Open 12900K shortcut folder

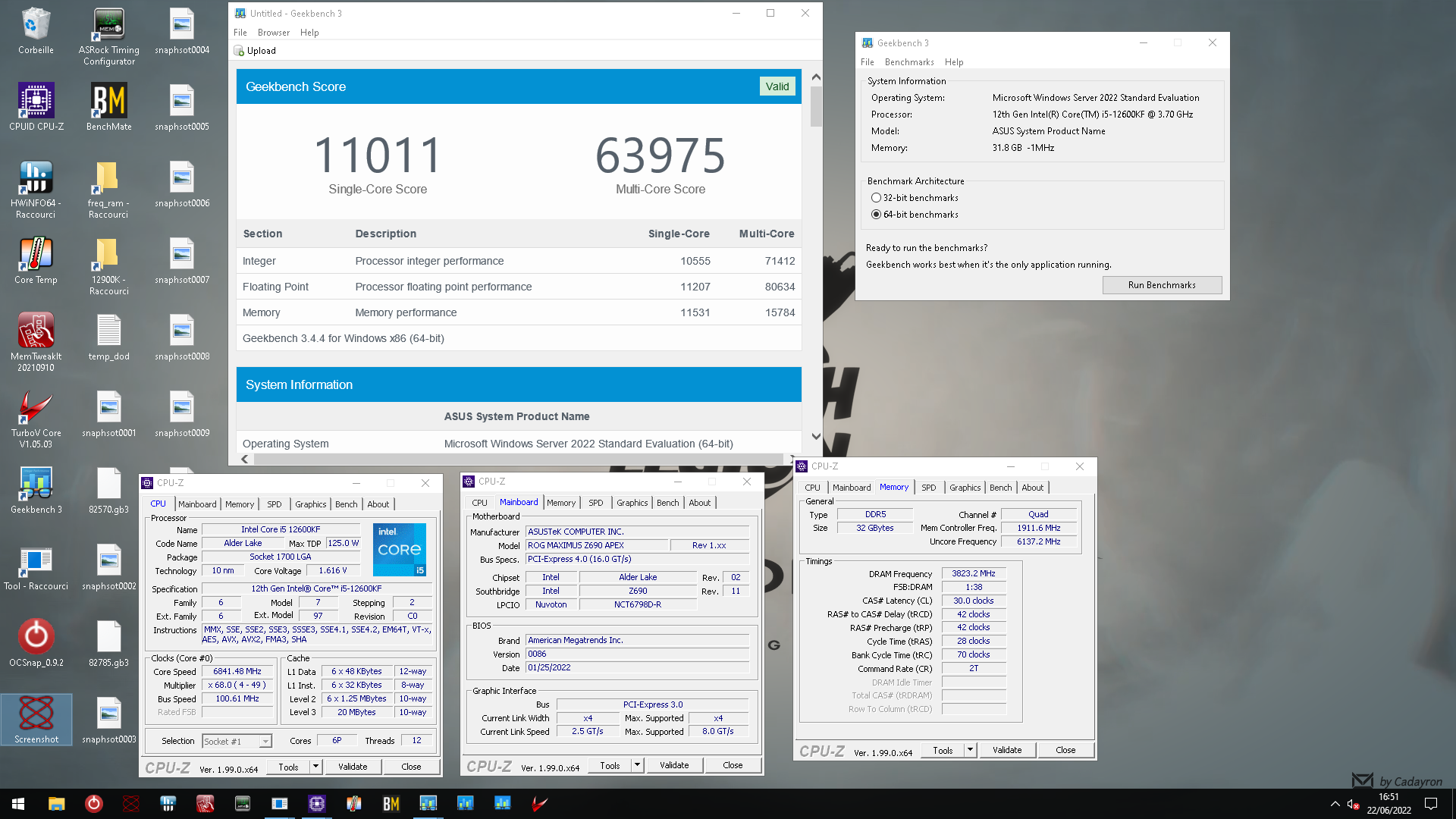point(108,266)
